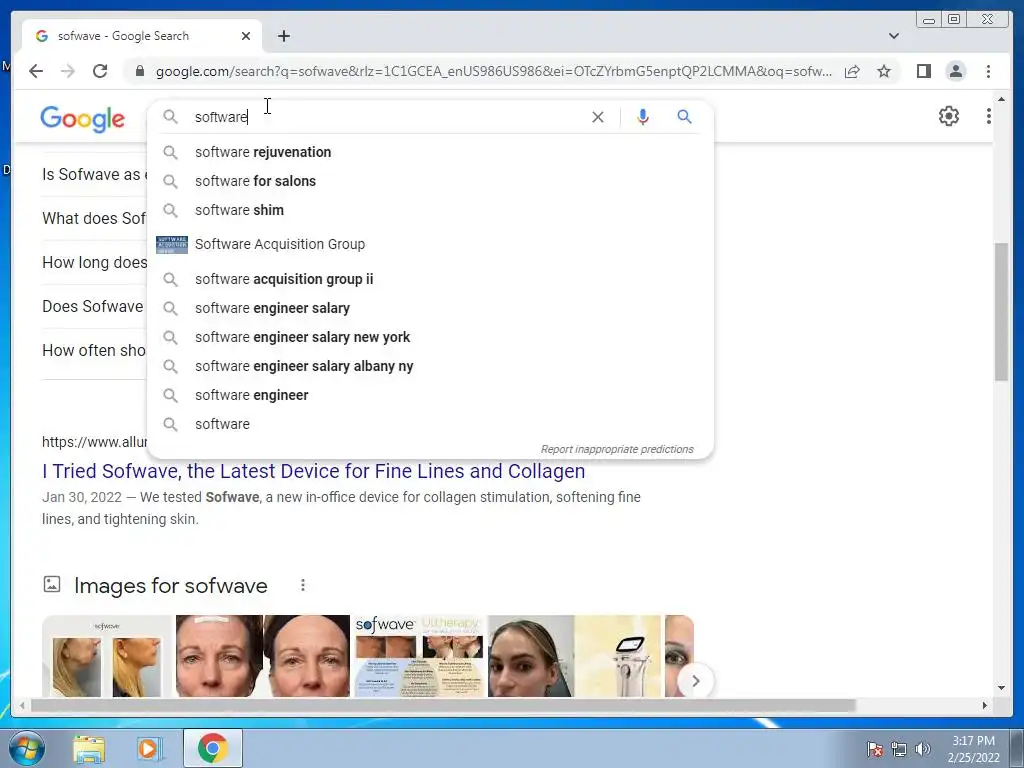
Task: Open "I Tried Sofwave" article link
Action: tap(313, 471)
